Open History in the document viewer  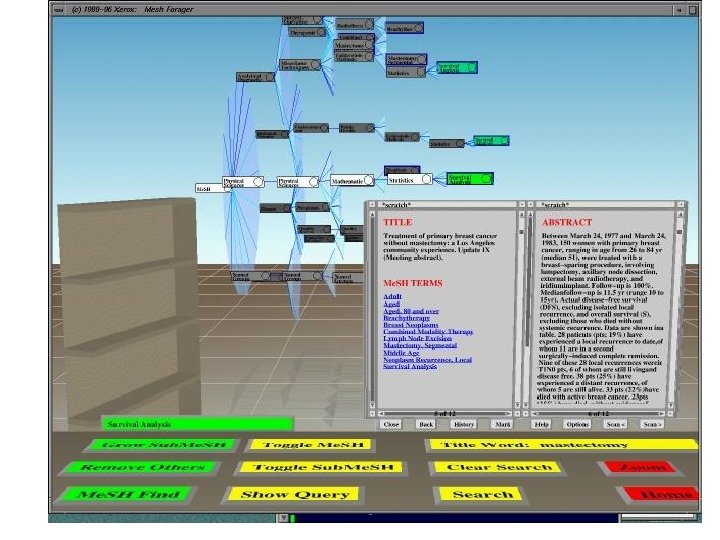coord(463,424)
